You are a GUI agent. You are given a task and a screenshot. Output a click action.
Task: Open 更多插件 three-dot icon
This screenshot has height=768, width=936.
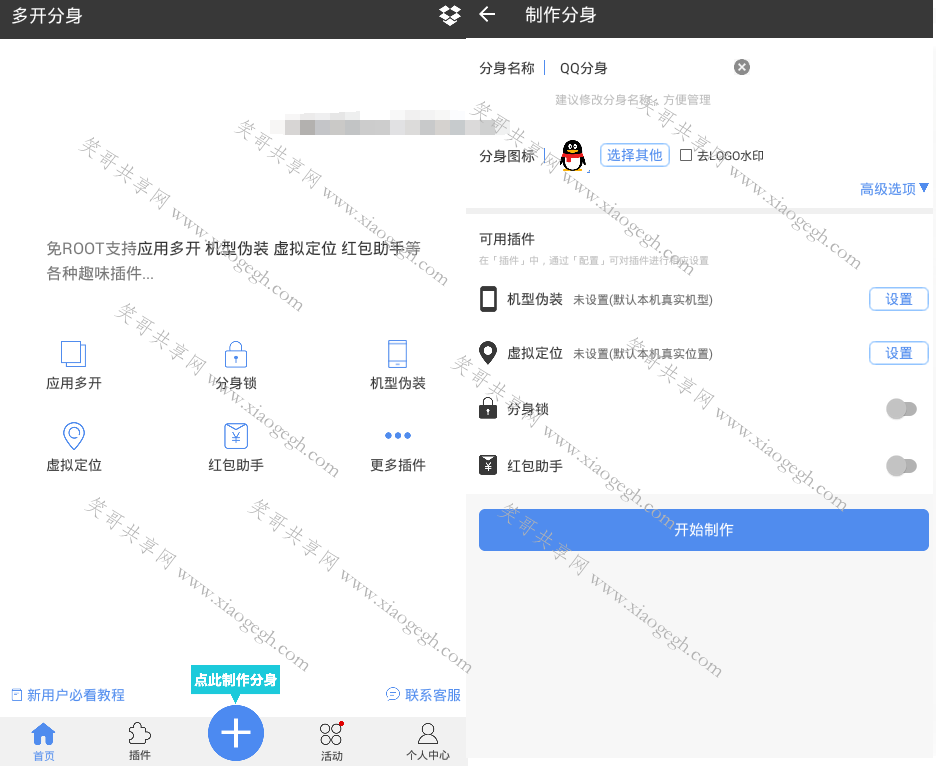pos(398,436)
